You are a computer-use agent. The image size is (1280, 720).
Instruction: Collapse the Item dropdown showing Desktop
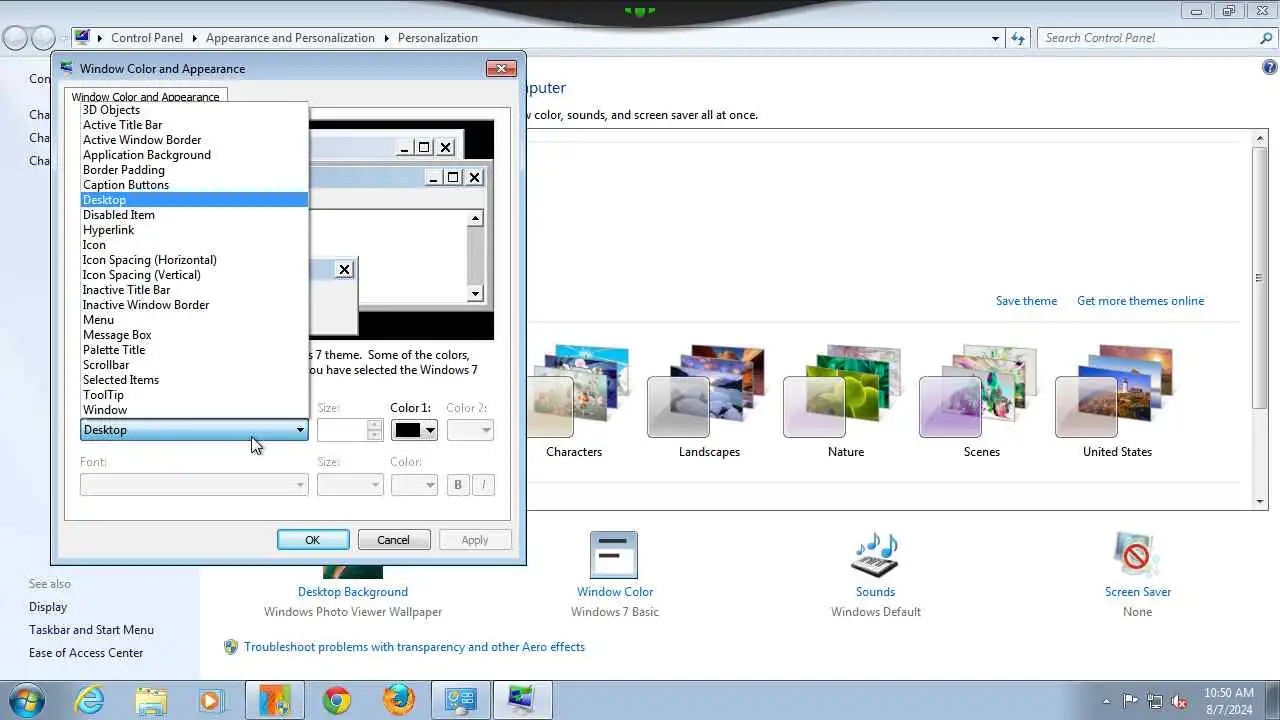click(x=194, y=430)
